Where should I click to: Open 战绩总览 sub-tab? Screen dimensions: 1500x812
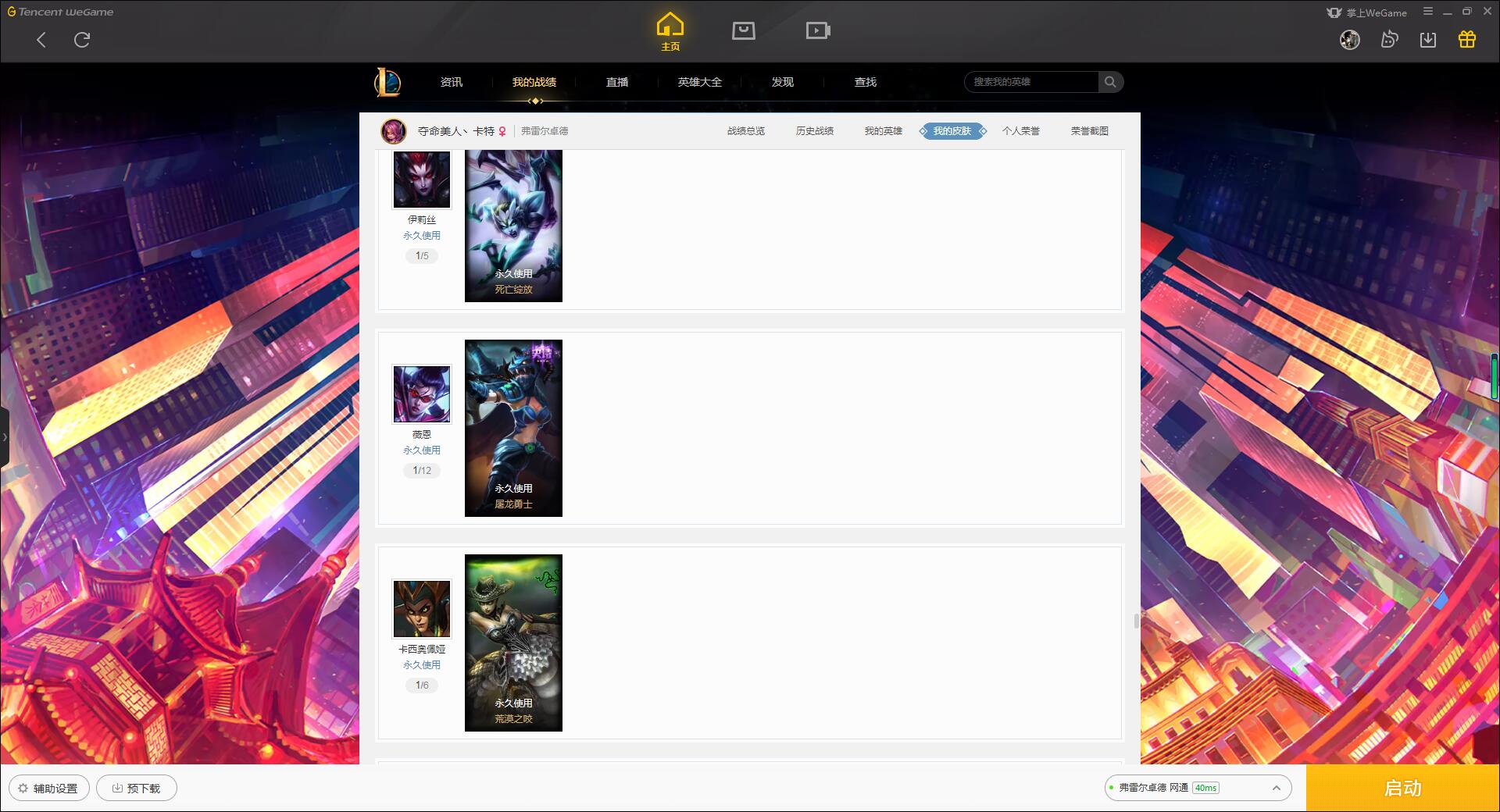[x=746, y=131]
